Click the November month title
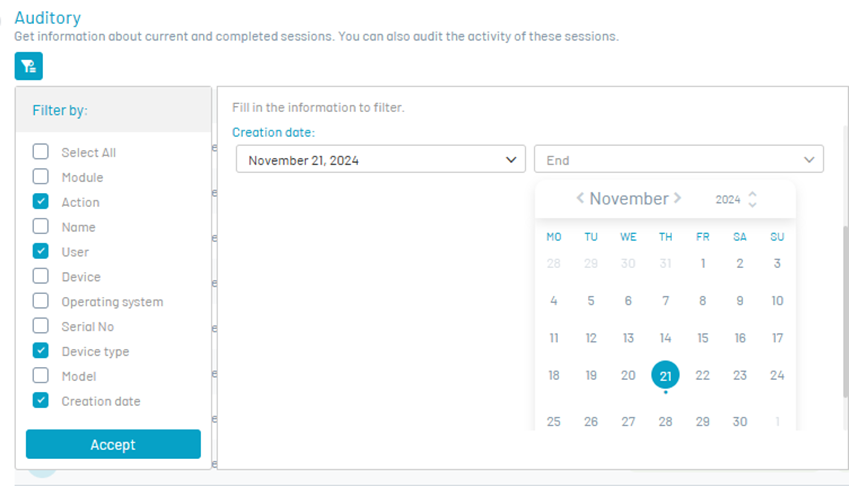 (x=628, y=198)
